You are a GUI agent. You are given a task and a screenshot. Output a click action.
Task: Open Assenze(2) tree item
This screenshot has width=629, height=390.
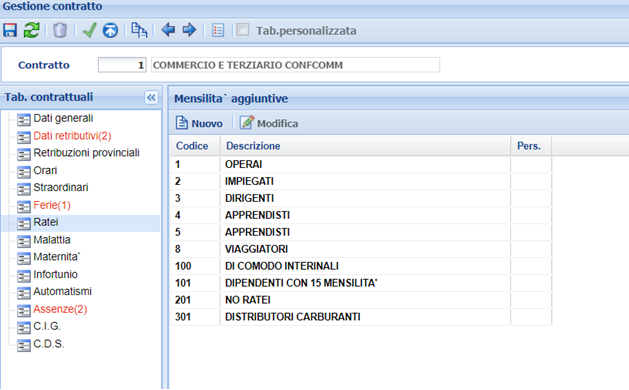click(x=60, y=309)
